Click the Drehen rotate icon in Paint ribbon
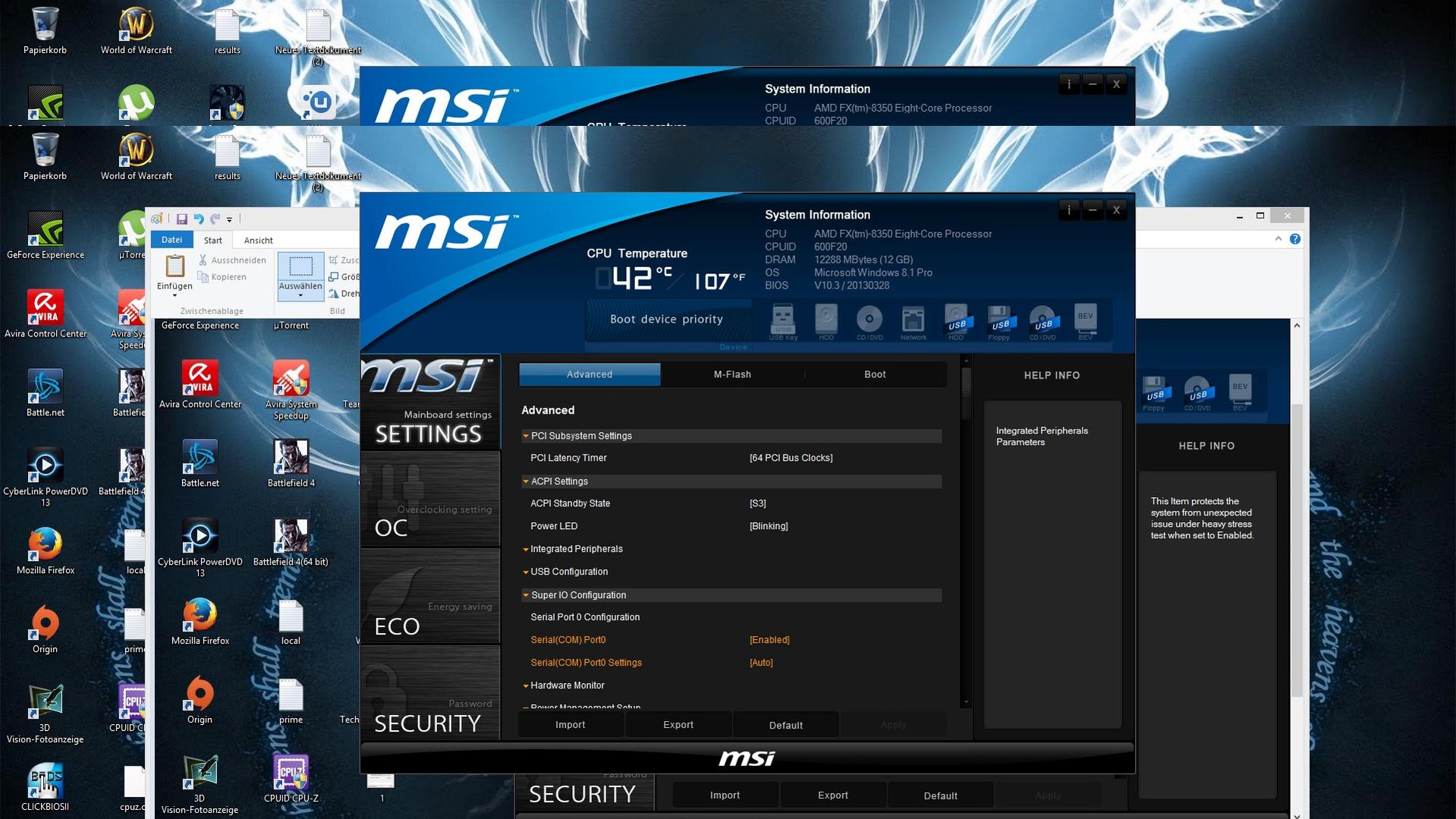The width and height of the screenshot is (1456, 819). (334, 294)
